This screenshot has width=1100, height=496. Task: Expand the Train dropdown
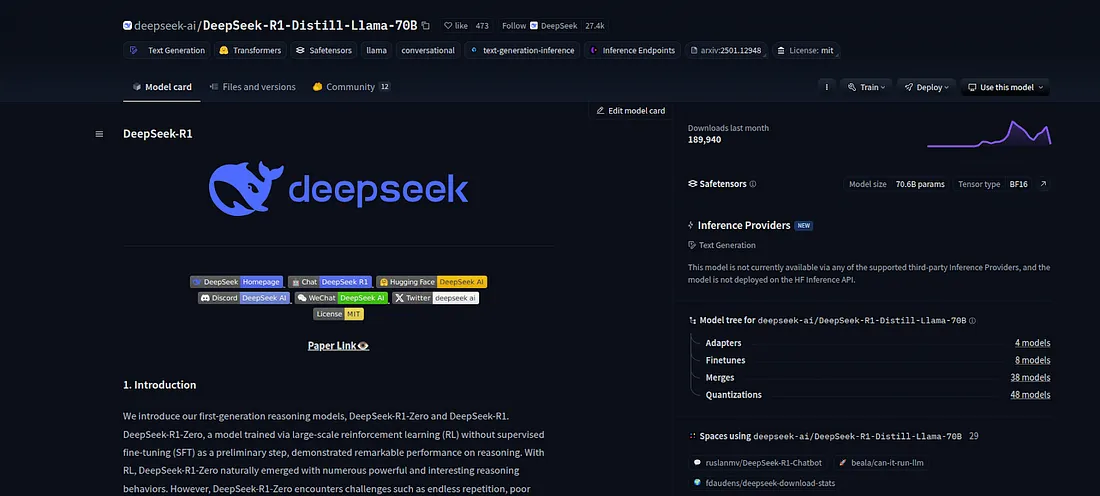click(866, 87)
